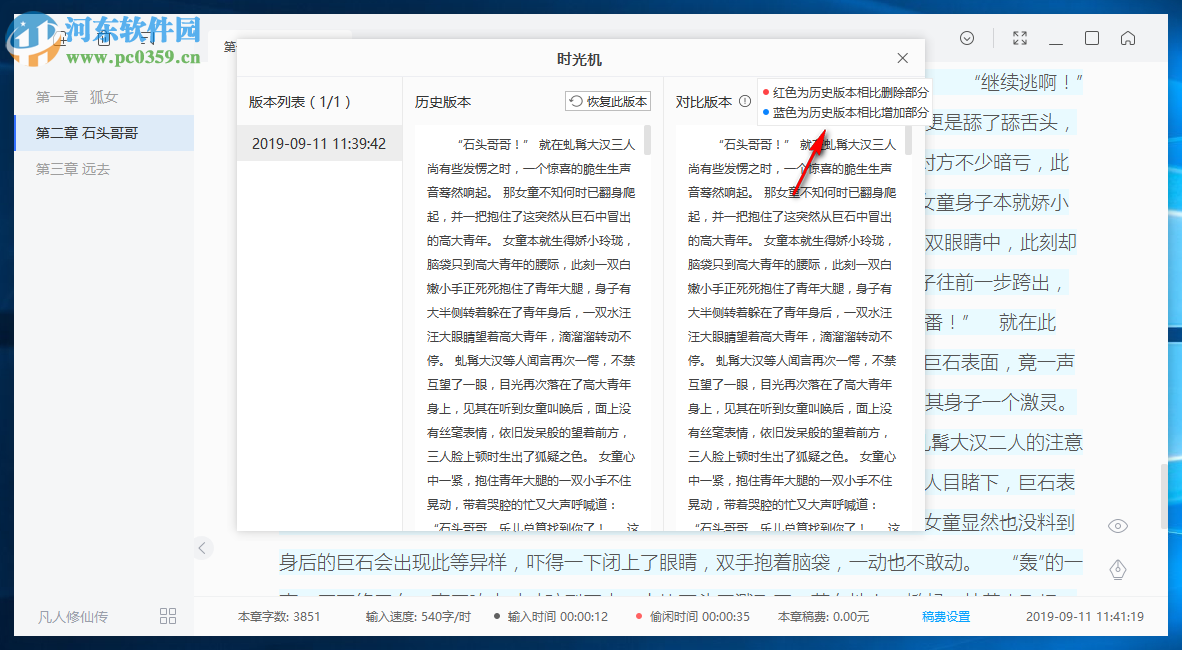1182x650 pixels.
Task: Click the 历史版本 heading
Action: pos(443,102)
